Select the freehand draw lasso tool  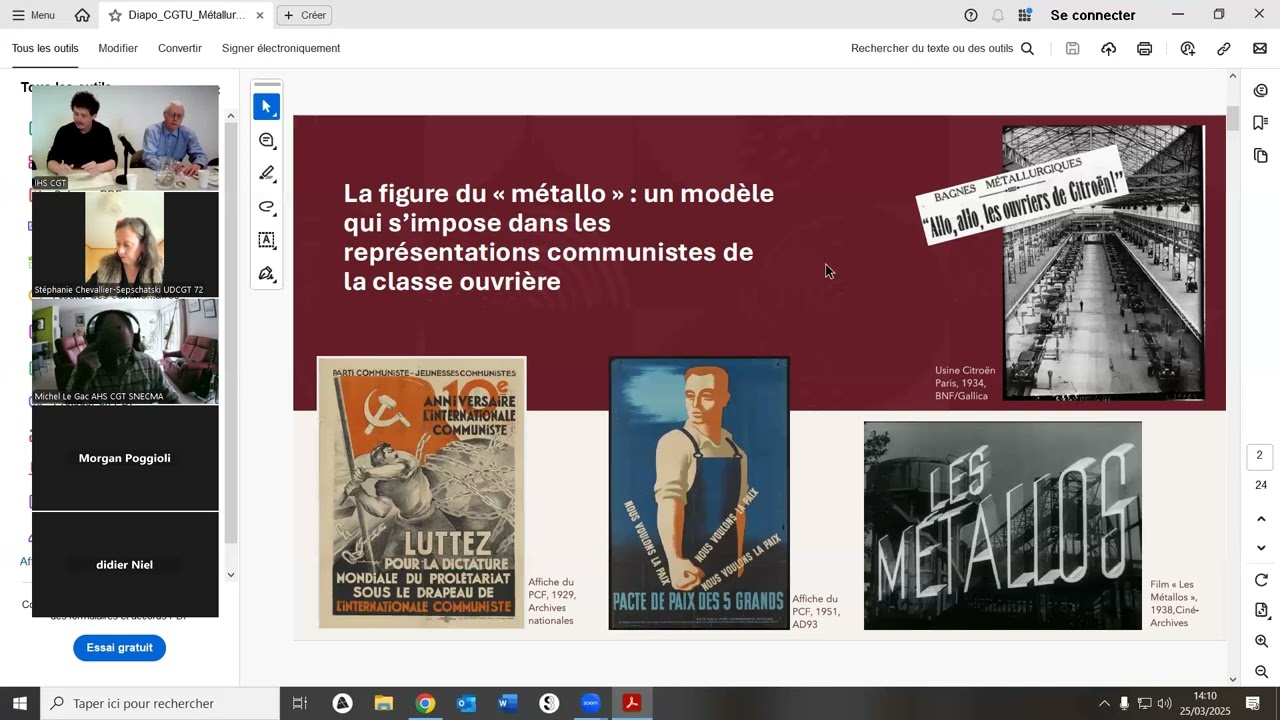pos(267,207)
